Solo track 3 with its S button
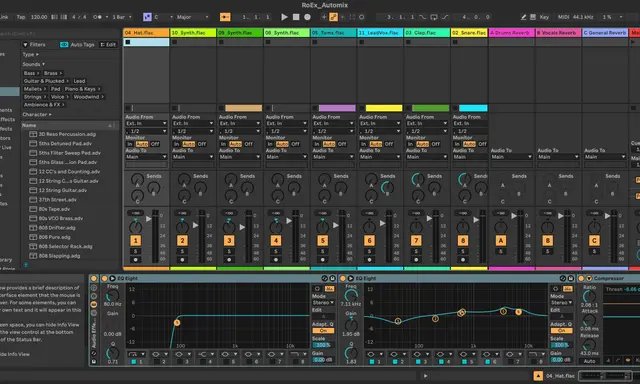The width and height of the screenshot is (640, 384). pos(229,251)
